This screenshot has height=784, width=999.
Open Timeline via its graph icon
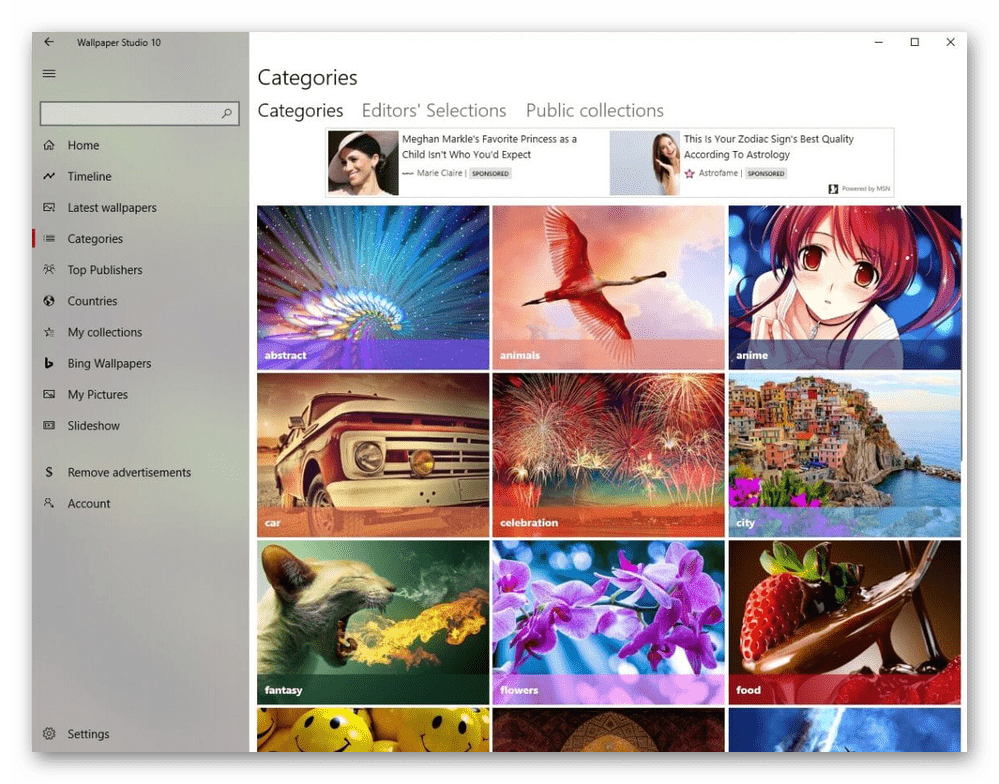pyautogui.click(x=49, y=177)
